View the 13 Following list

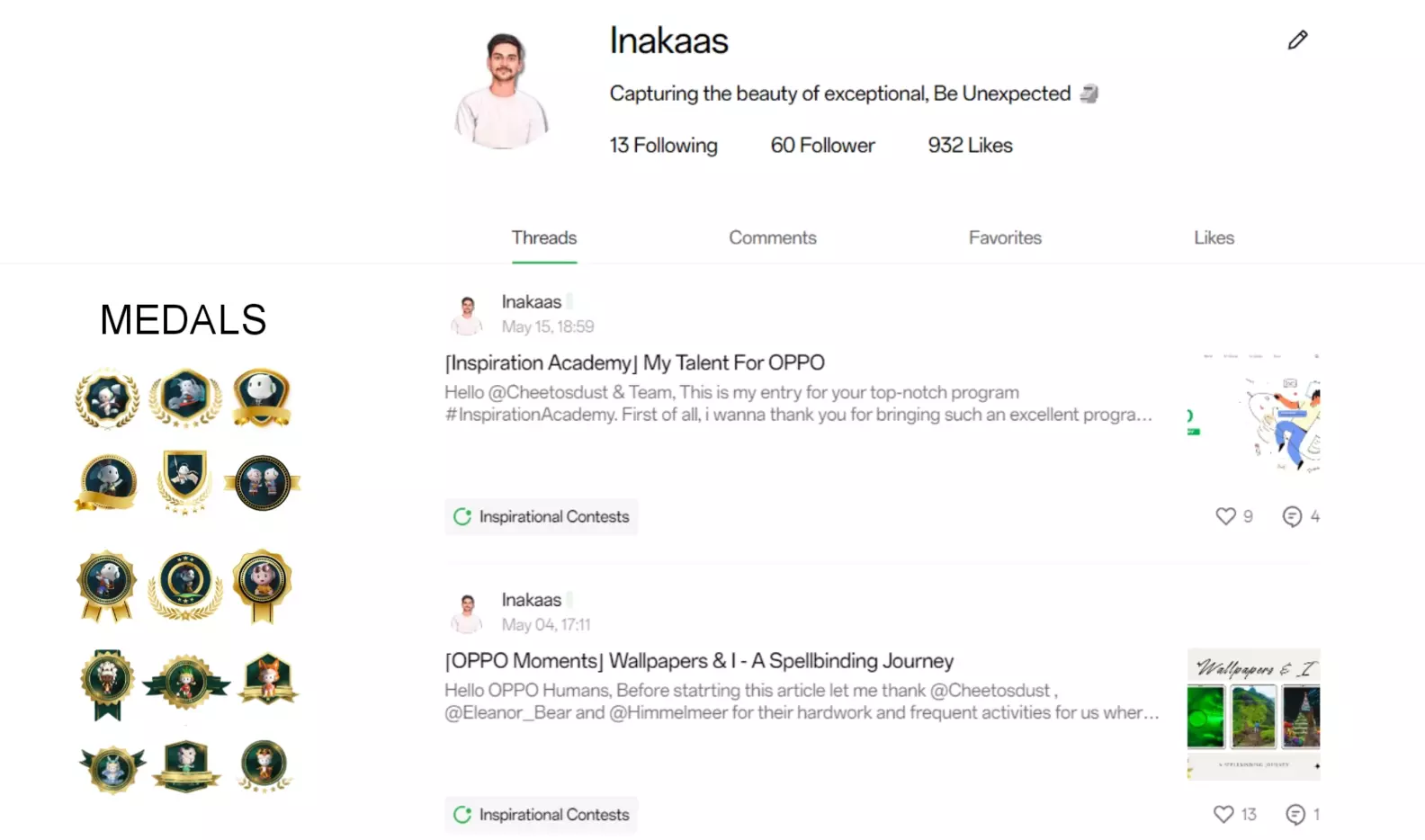[663, 145]
